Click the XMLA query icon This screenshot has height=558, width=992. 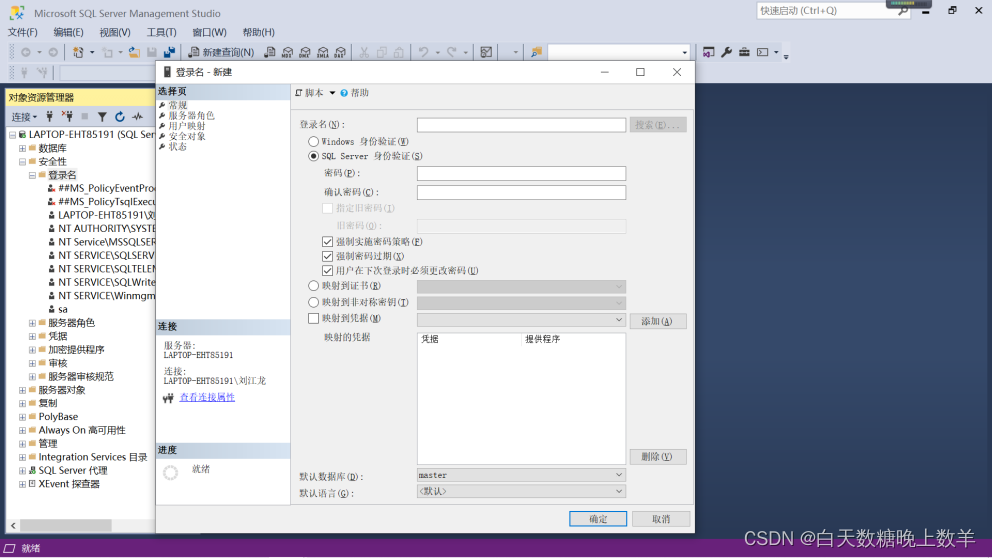click(x=323, y=53)
